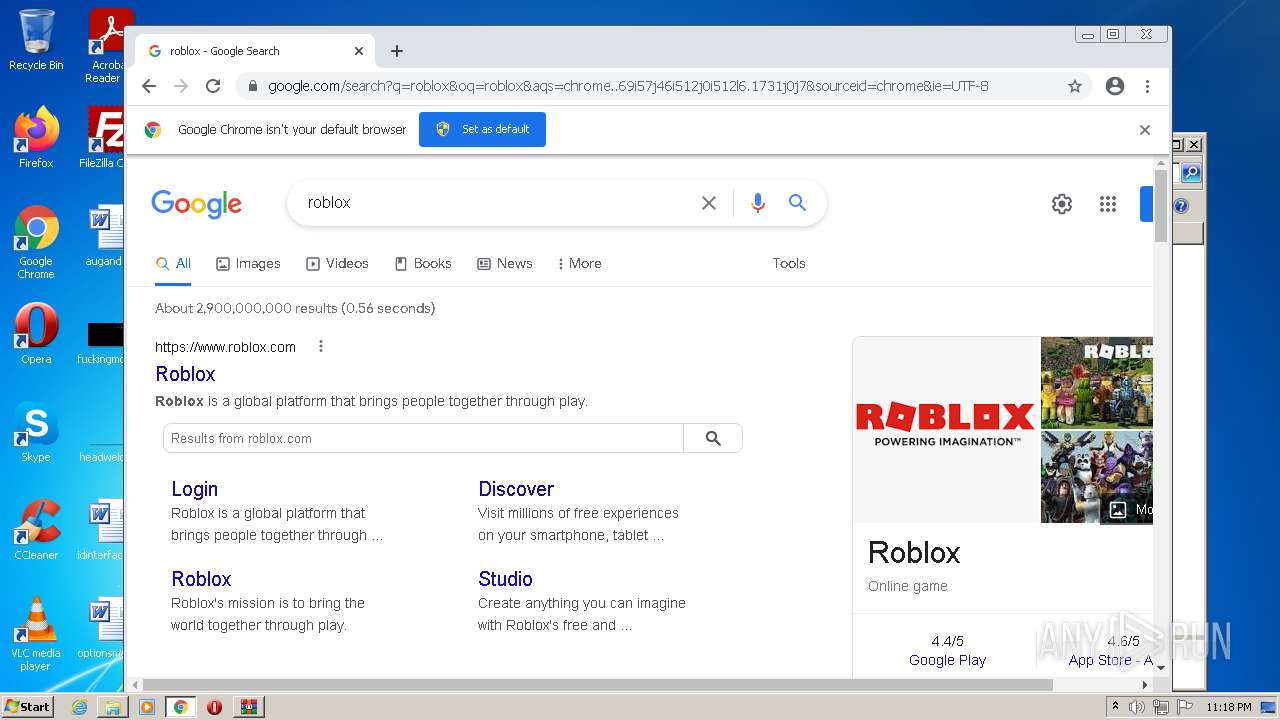Open the Firefox desktop shortcut

pos(36,137)
